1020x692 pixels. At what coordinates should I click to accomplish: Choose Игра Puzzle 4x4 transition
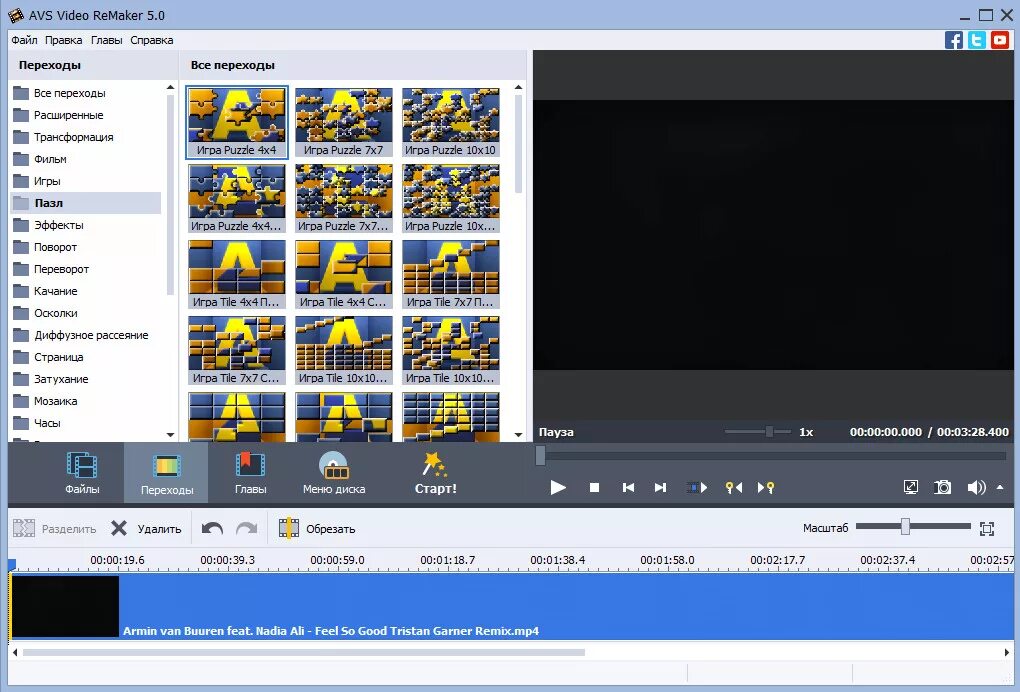tap(237, 122)
